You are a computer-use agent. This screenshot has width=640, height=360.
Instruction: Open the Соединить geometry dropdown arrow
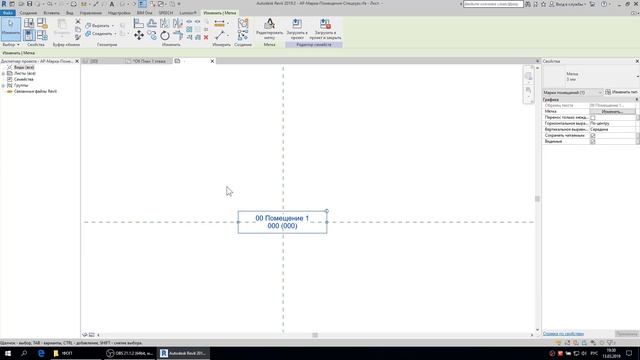[x=115, y=34]
